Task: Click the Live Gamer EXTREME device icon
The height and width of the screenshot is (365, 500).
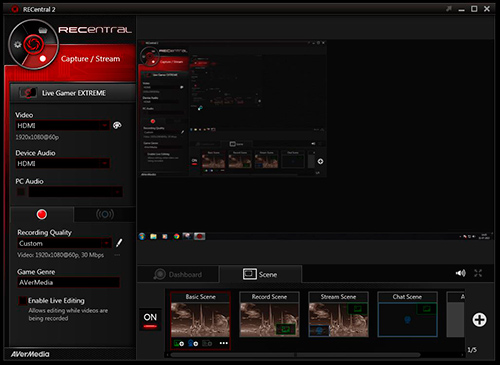Action: [28, 93]
